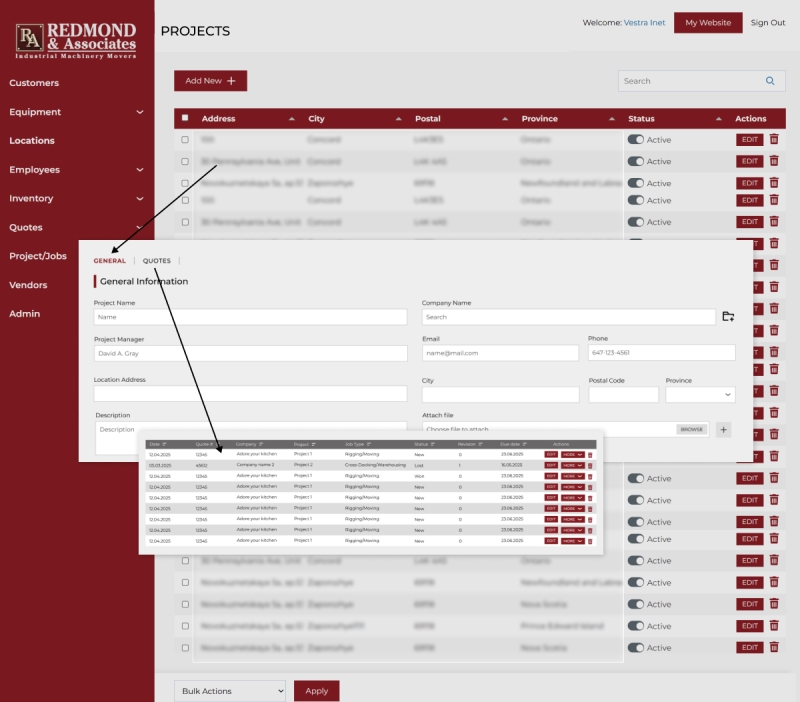800x702 pixels.
Task: Click into the Project Name input field
Action: 250,317
